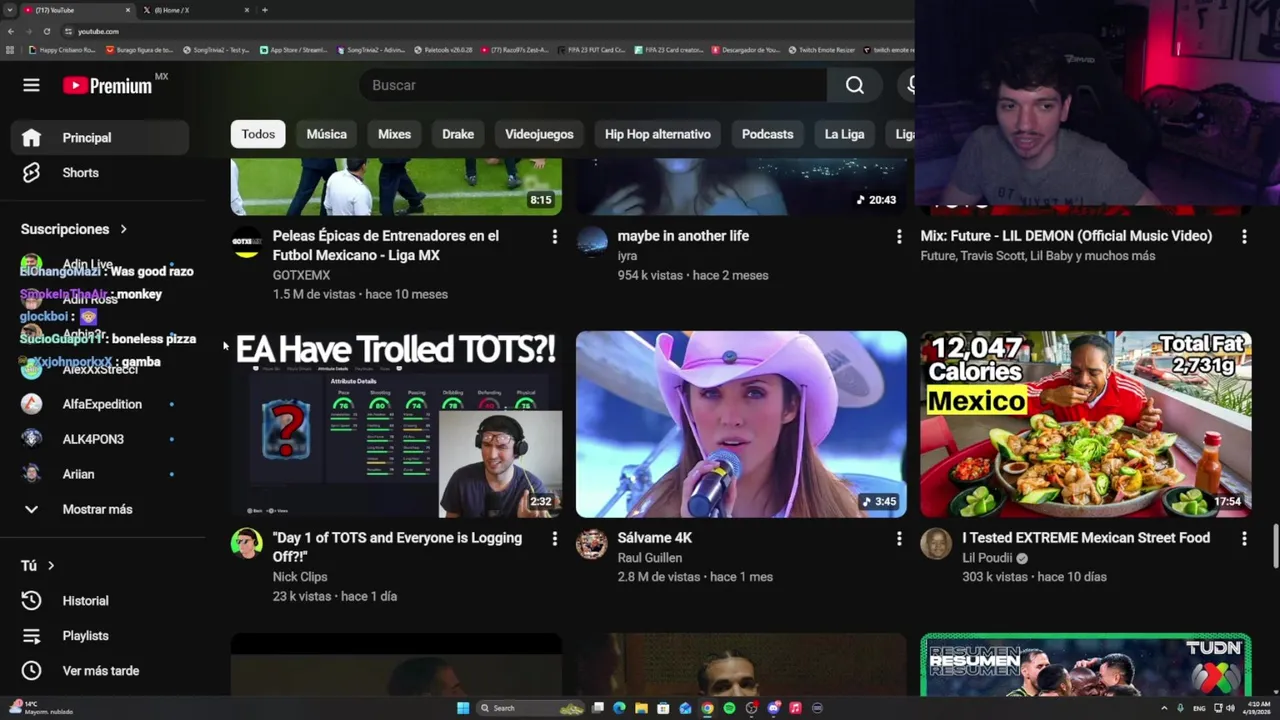The height and width of the screenshot is (720, 1280).
Task: Open Chrome tab search dropdown
Action: coord(10,10)
